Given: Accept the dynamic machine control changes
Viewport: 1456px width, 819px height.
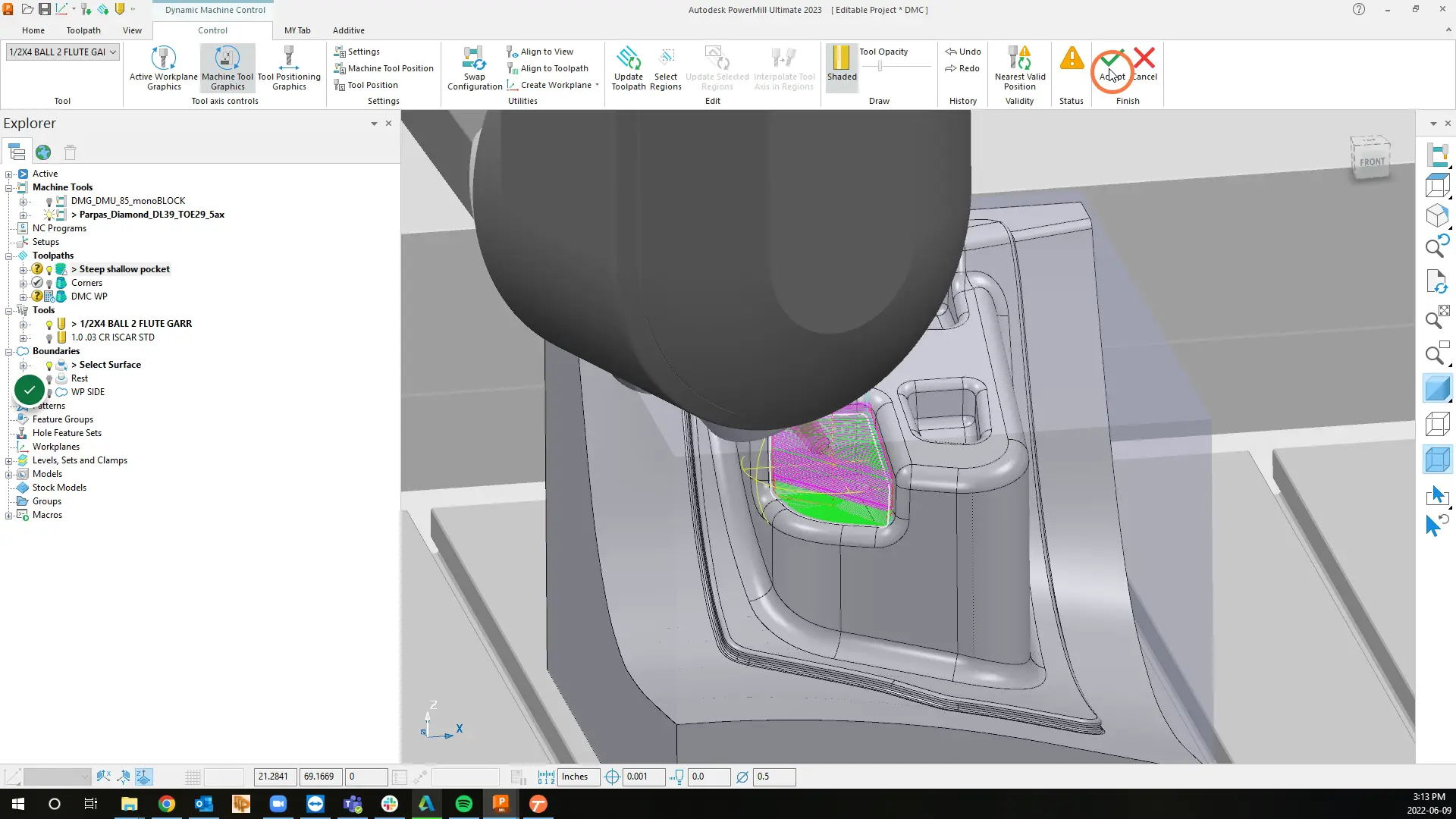Looking at the screenshot, I should [x=1112, y=64].
